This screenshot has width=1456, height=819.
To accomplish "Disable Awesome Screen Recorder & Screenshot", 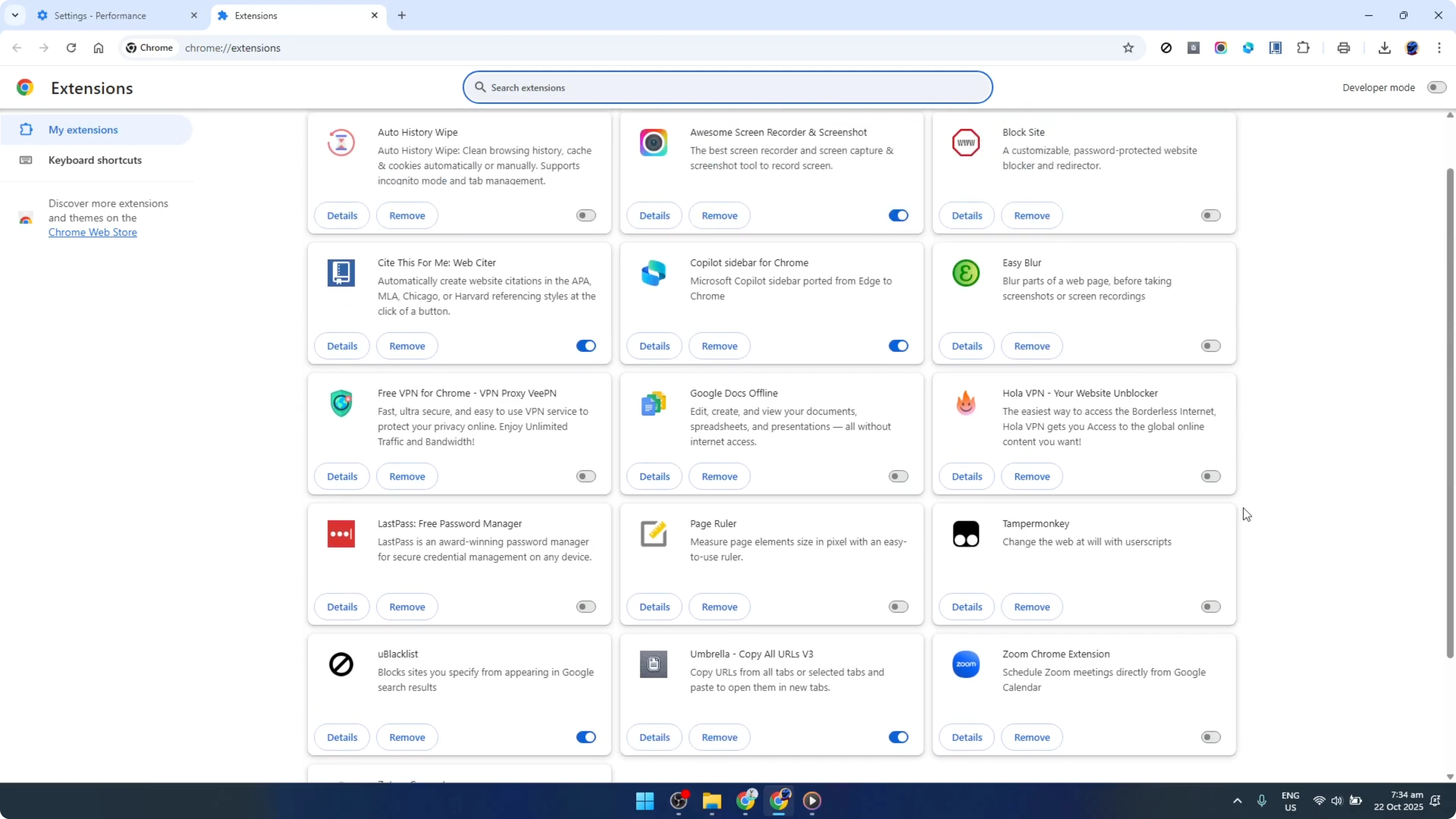I will 898,215.
